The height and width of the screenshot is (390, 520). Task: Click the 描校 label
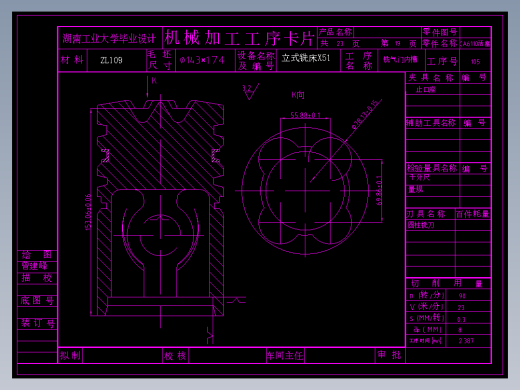37,278
